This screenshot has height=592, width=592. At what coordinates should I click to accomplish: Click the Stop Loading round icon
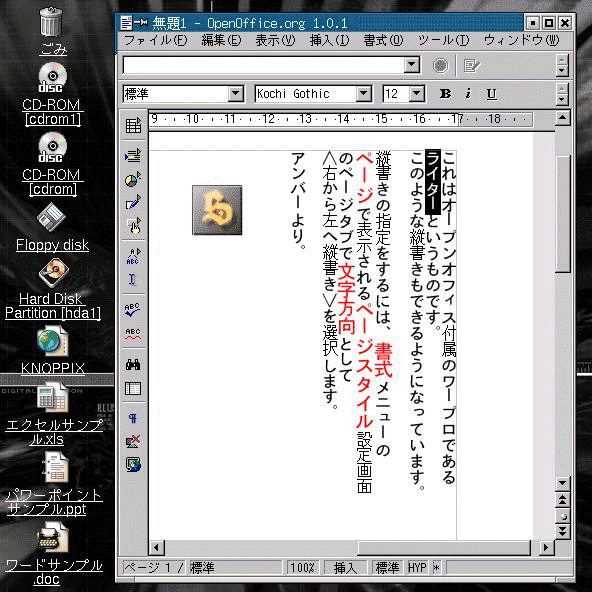(x=440, y=66)
